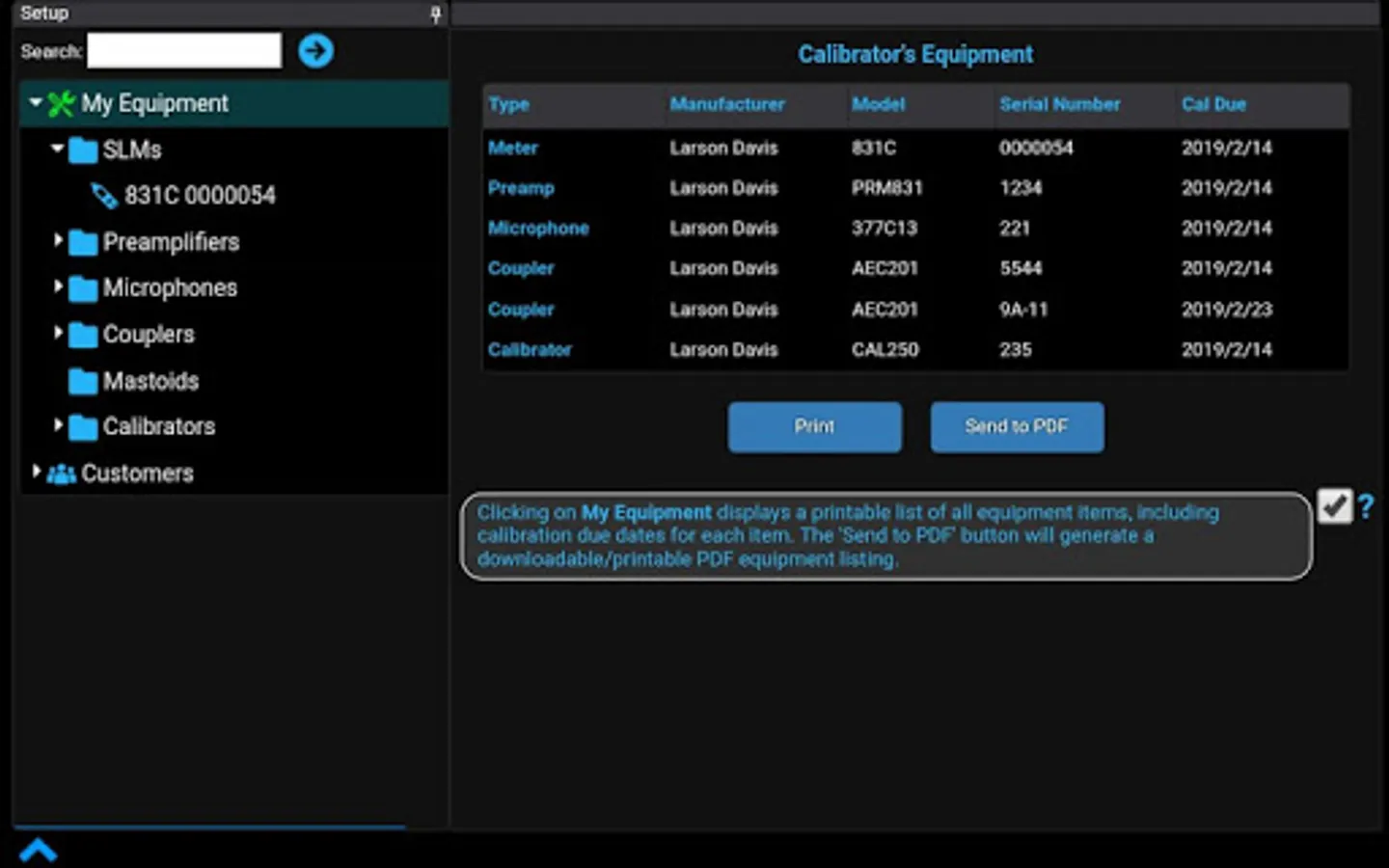The height and width of the screenshot is (868, 1389).
Task: Open the Calibrator equipment link
Action: pyautogui.click(x=530, y=350)
